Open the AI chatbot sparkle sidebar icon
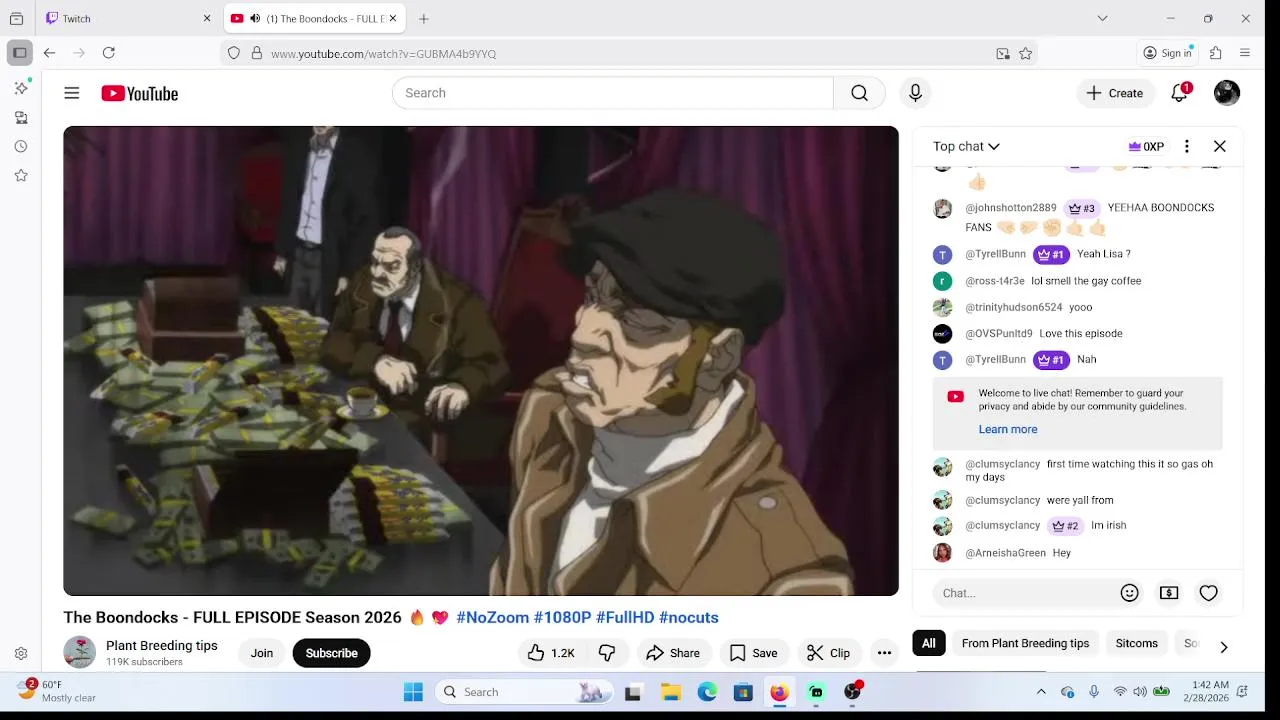The height and width of the screenshot is (720, 1280). coord(21,88)
